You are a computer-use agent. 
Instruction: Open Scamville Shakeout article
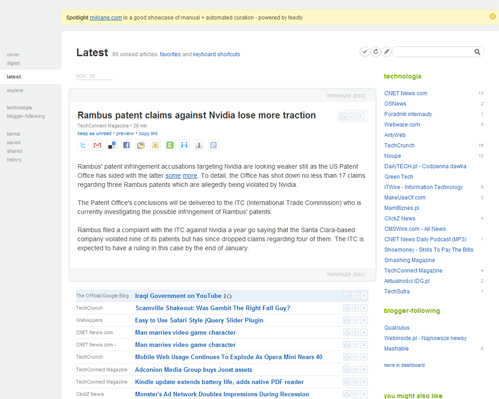click(213, 308)
